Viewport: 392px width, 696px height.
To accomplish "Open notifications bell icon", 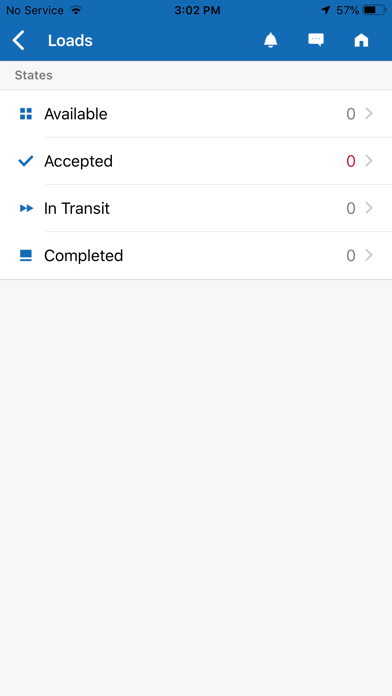I will click(x=270, y=40).
